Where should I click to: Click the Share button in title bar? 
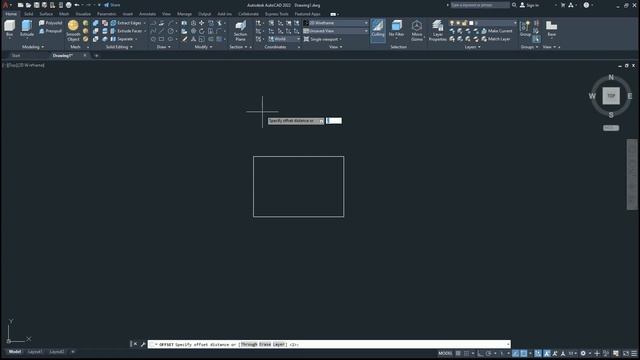point(112,5)
